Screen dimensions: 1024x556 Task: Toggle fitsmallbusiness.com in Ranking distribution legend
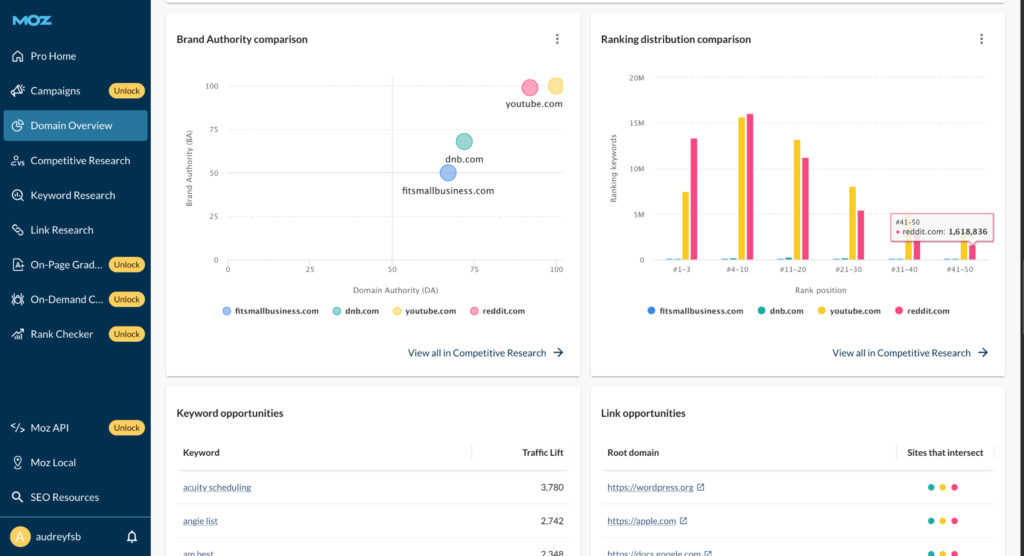pyautogui.click(x=695, y=311)
